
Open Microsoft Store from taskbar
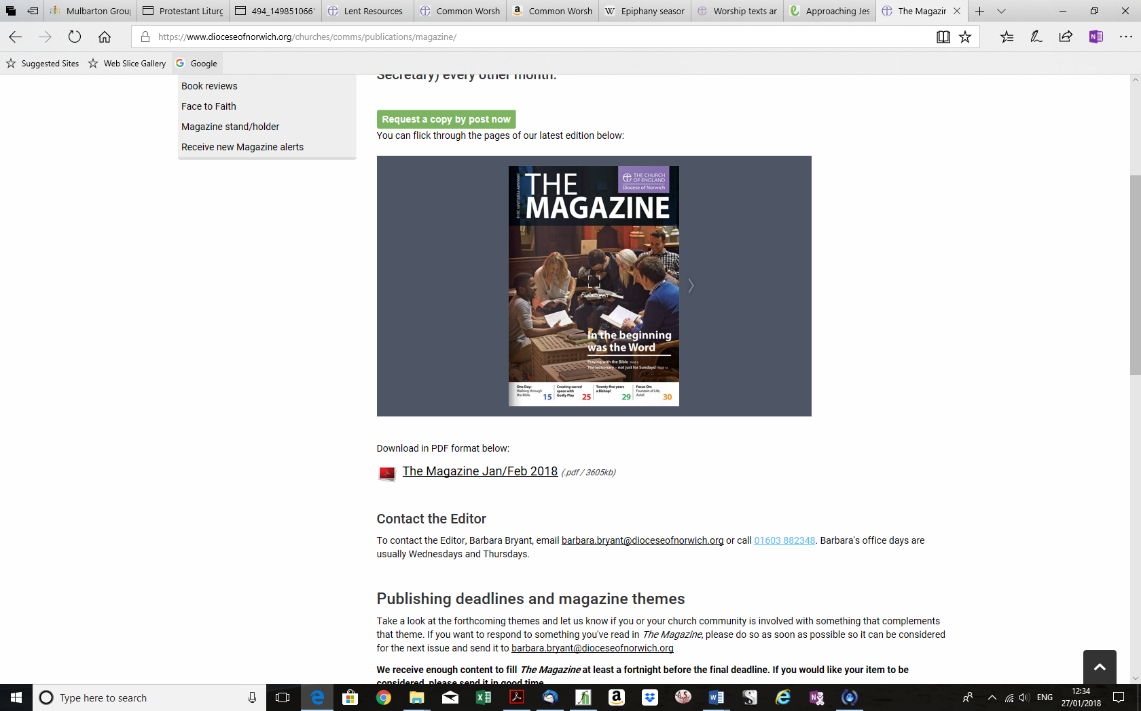click(350, 698)
